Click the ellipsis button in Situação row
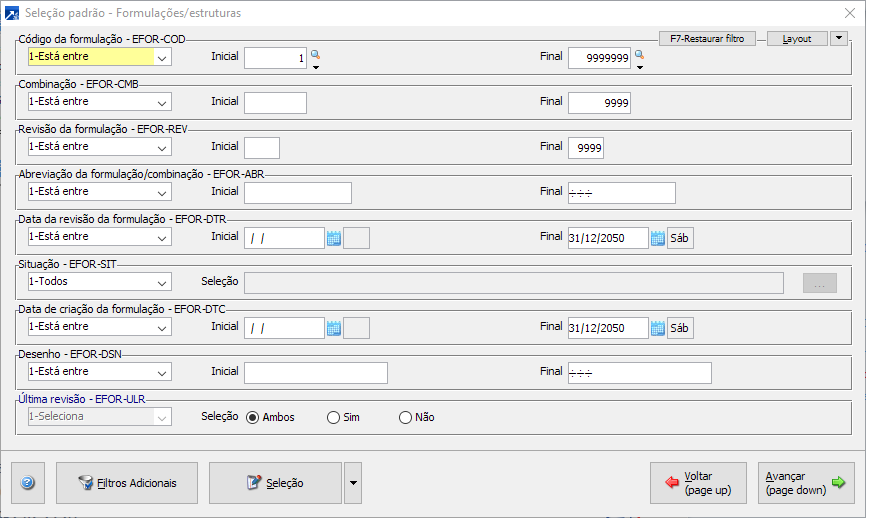870x520 pixels. (820, 284)
